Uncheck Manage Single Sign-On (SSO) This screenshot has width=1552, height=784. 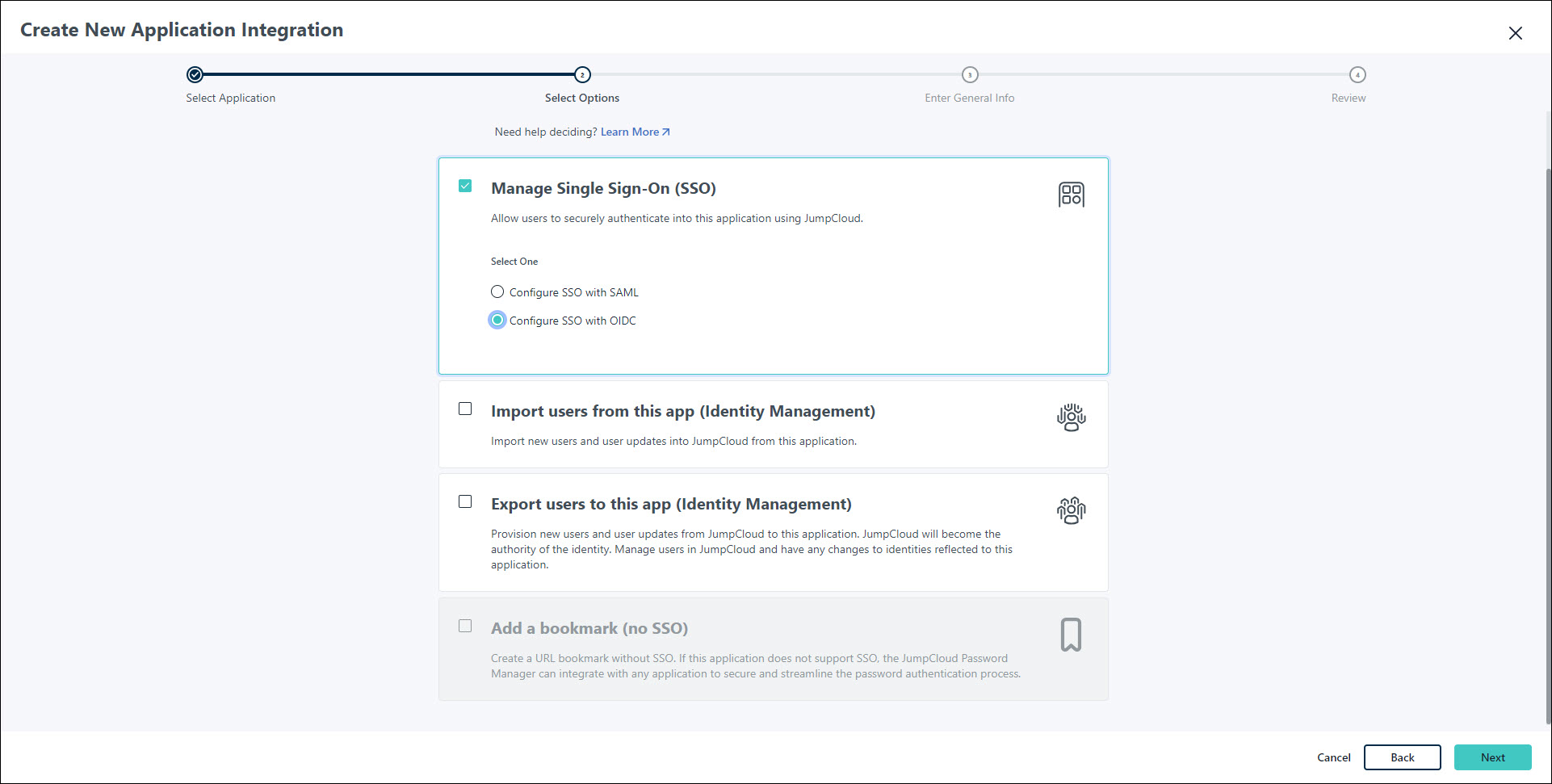(465, 186)
